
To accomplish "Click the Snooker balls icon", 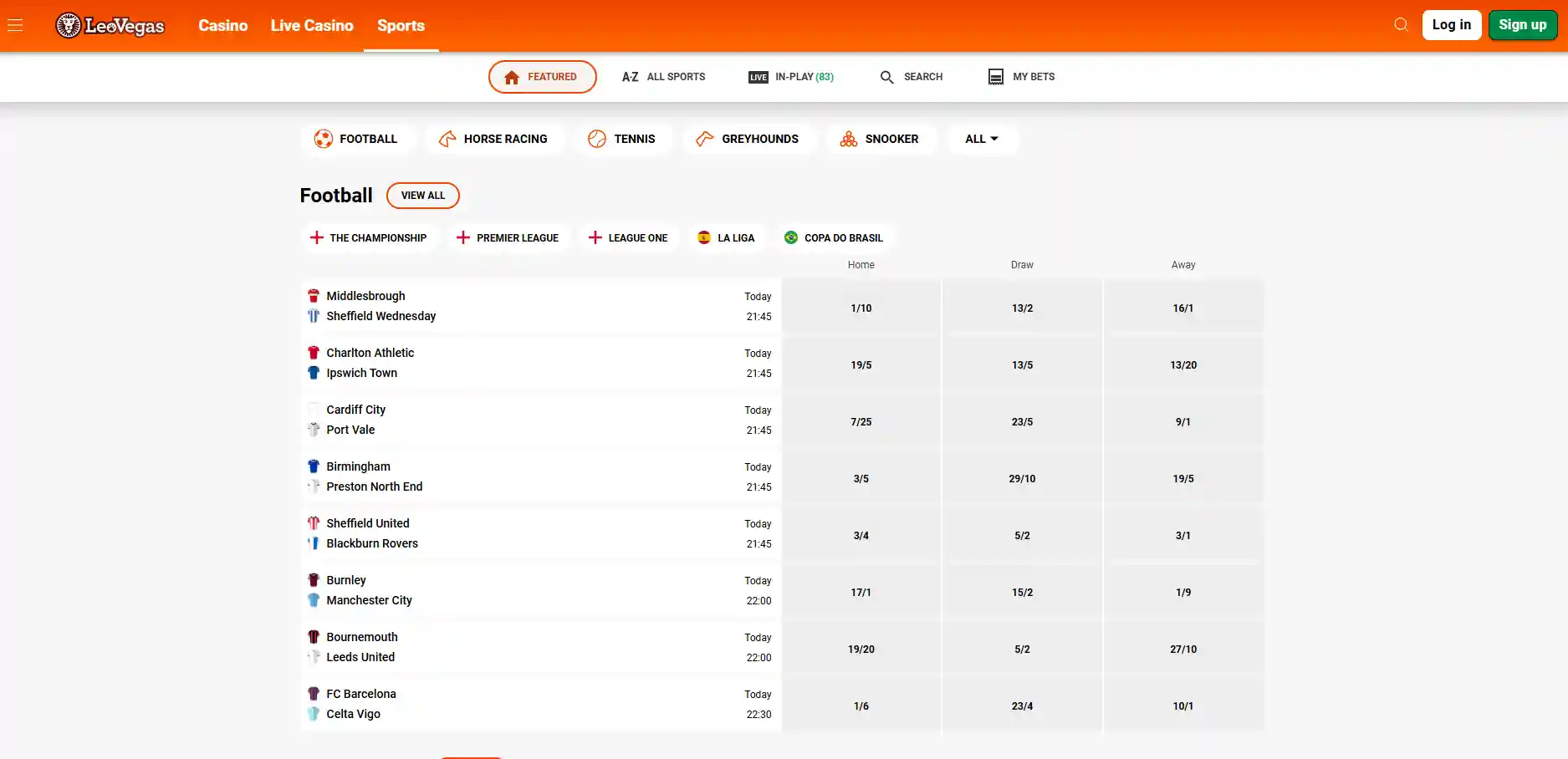I will tap(848, 139).
